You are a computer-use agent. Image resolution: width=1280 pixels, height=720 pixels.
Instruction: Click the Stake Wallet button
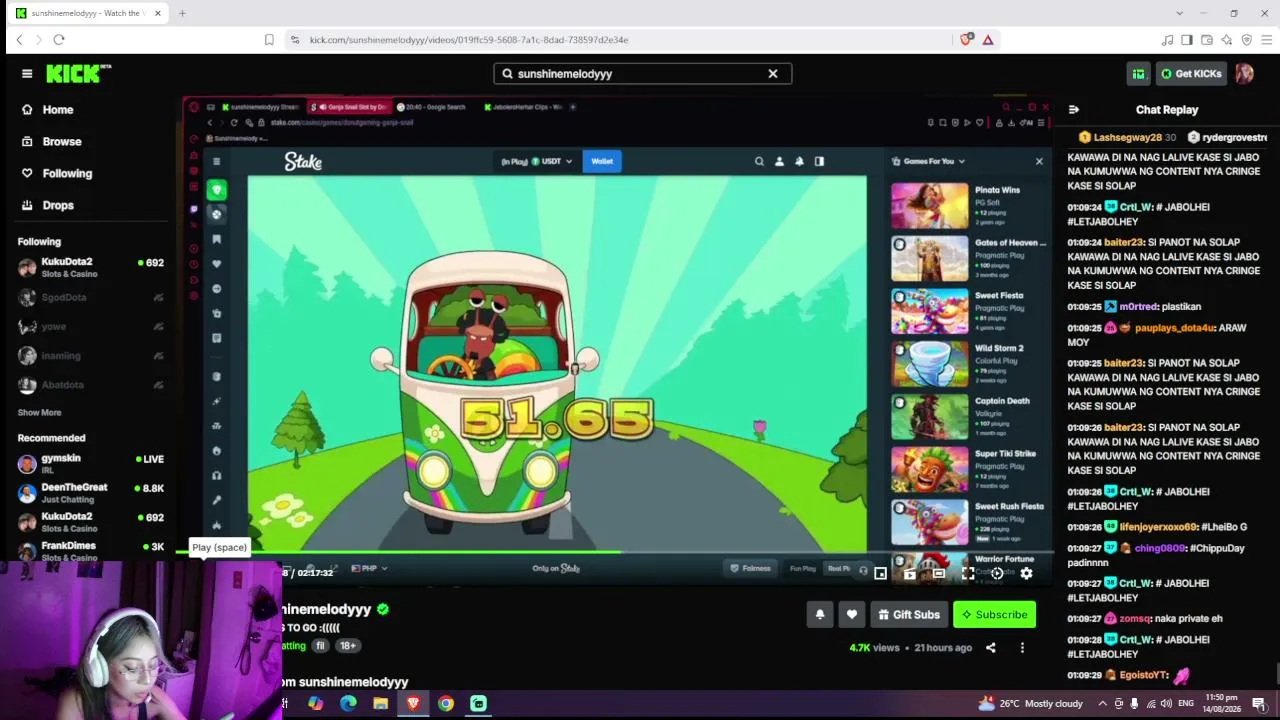602,161
